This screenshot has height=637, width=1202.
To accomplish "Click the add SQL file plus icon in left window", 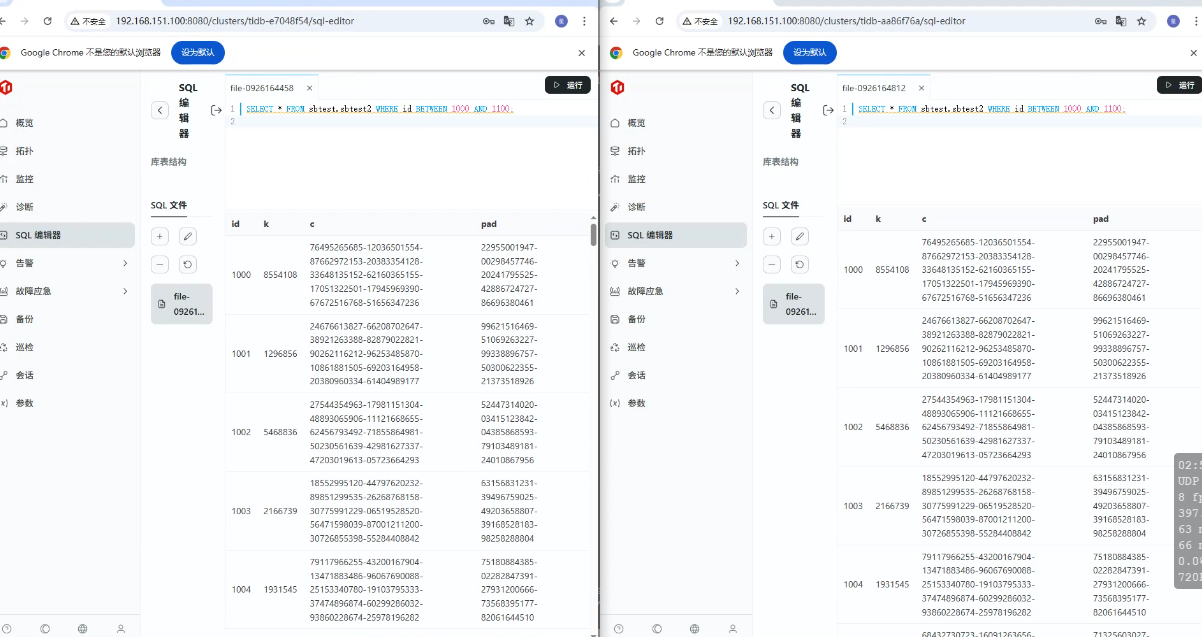I will (x=160, y=236).
